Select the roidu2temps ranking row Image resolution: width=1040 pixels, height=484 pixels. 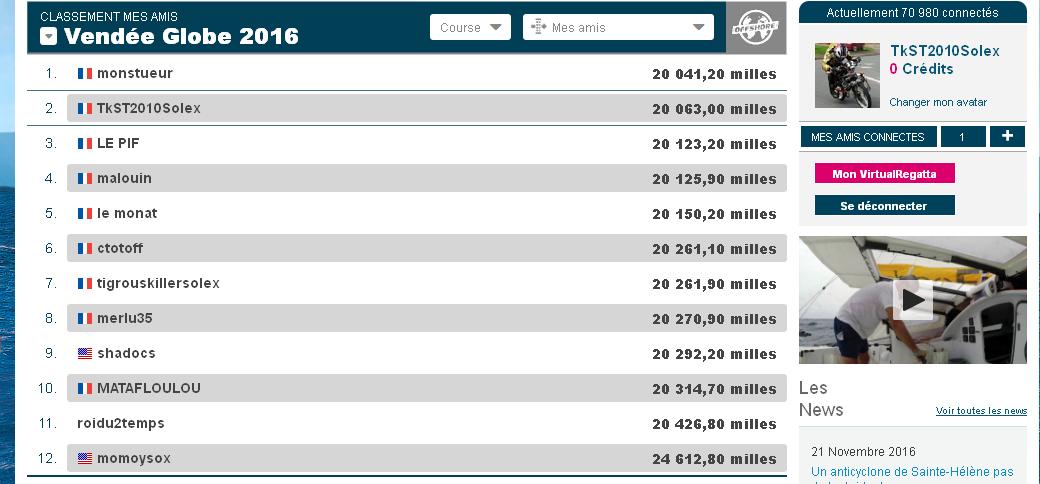pos(120,424)
